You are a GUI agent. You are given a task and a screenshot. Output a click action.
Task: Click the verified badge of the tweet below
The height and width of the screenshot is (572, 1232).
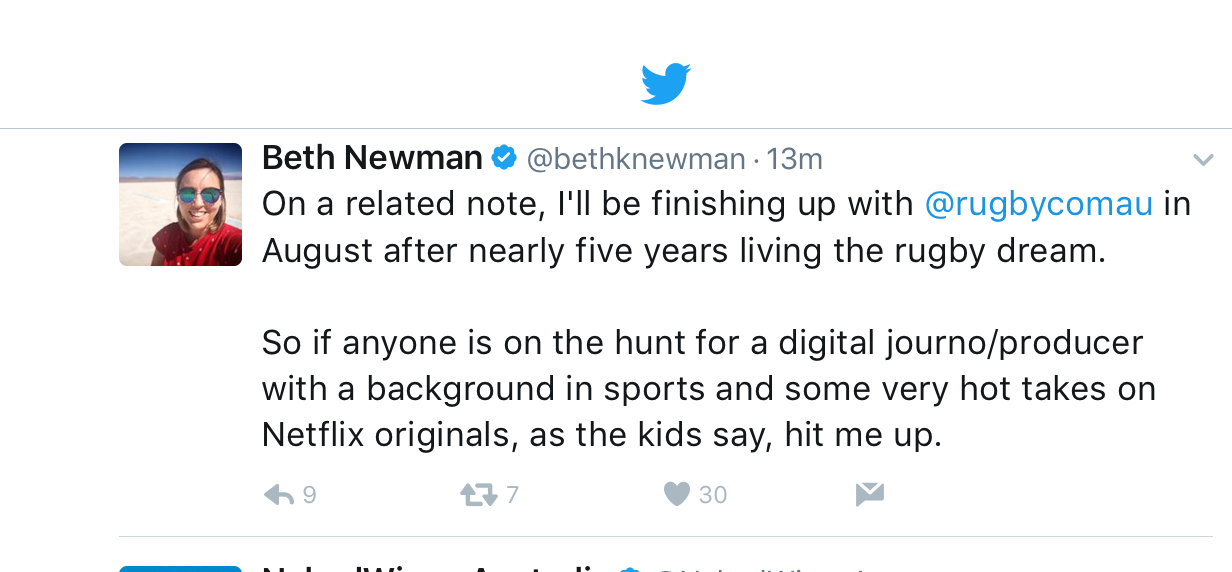point(630,569)
